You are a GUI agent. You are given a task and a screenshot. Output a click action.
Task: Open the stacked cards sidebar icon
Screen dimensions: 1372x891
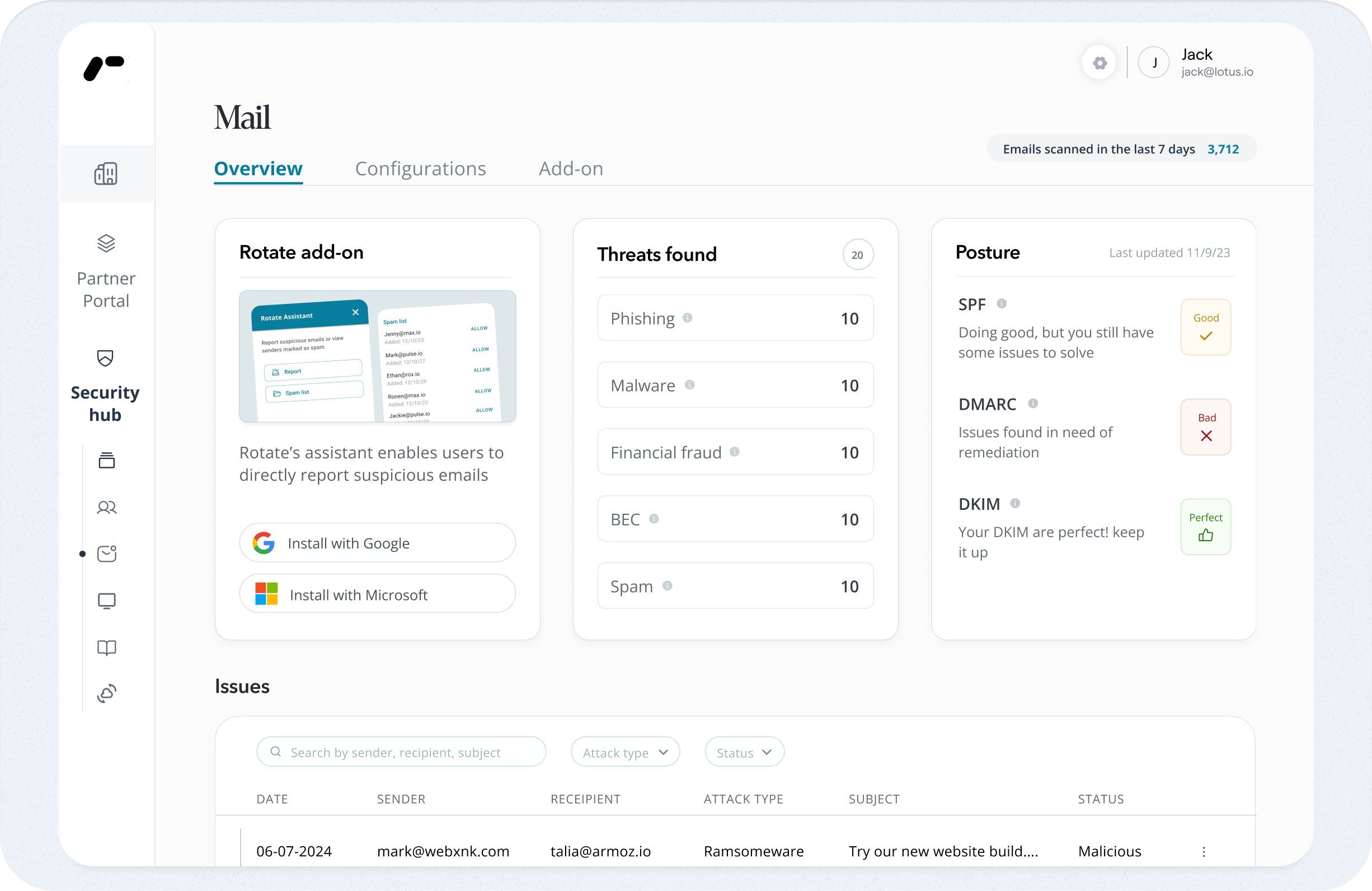click(107, 460)
